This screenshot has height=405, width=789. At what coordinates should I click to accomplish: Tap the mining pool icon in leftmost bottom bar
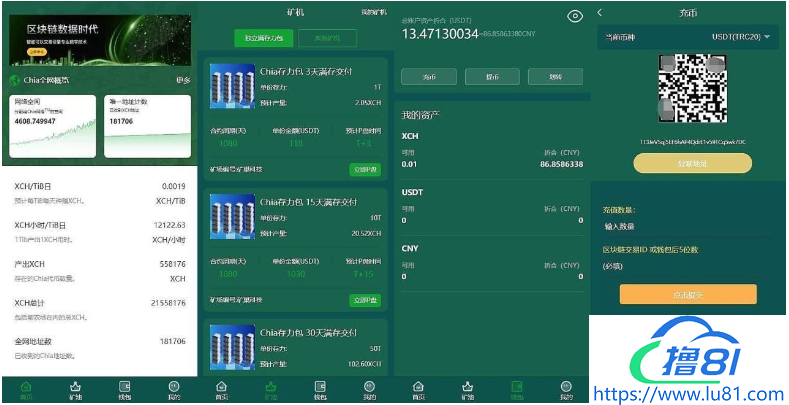click(x=75, y=389)
